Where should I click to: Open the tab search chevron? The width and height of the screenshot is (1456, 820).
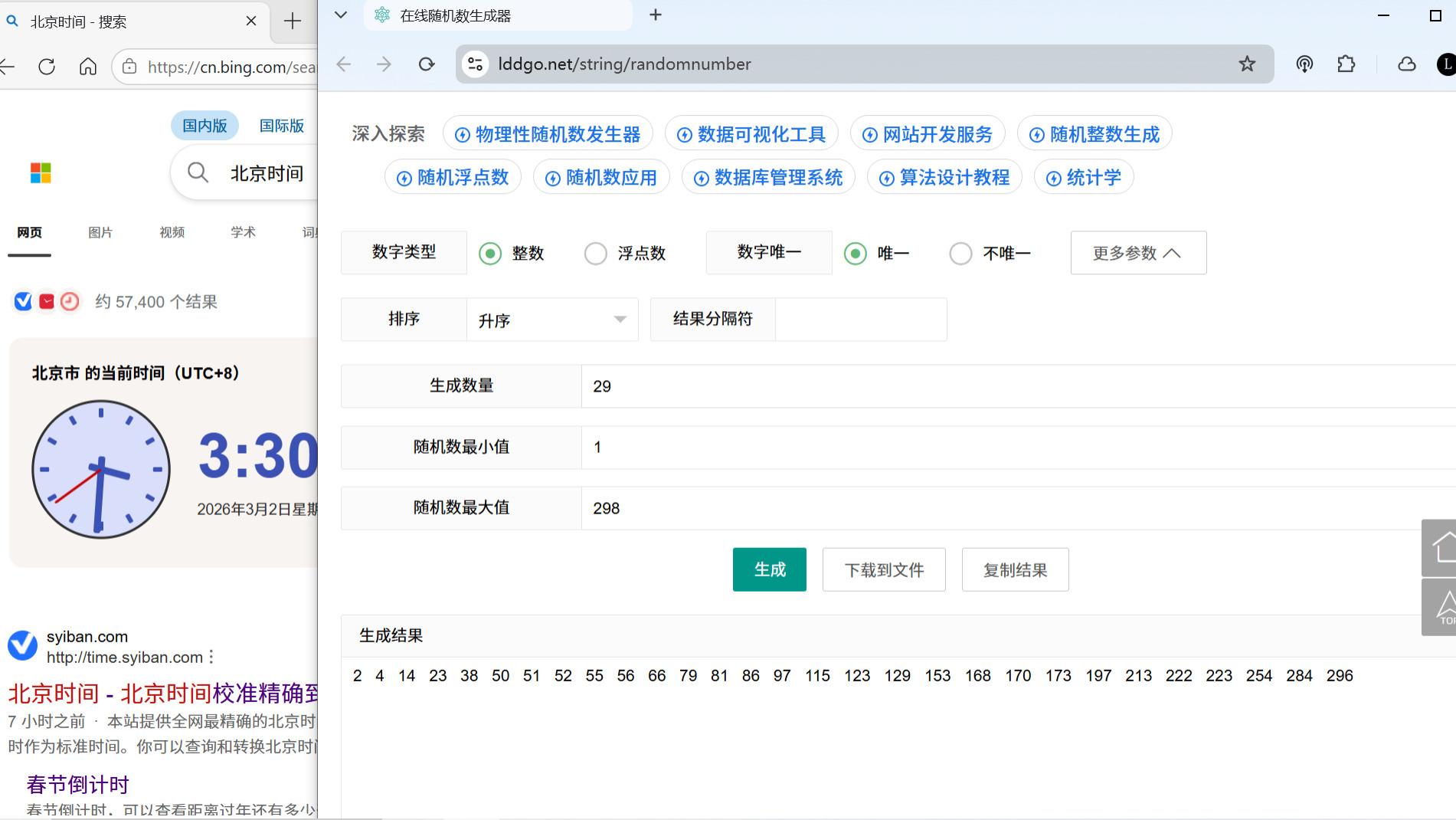tap(340, 15)
